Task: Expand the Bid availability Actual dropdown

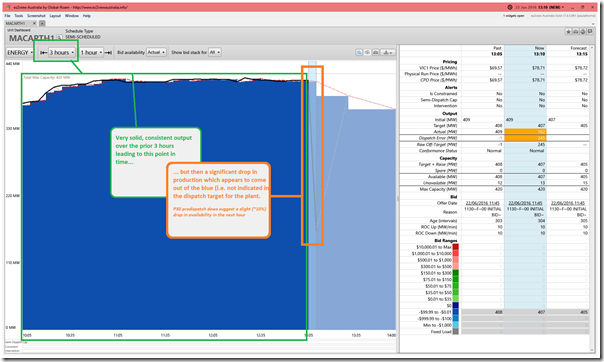Action: [156, 52]
